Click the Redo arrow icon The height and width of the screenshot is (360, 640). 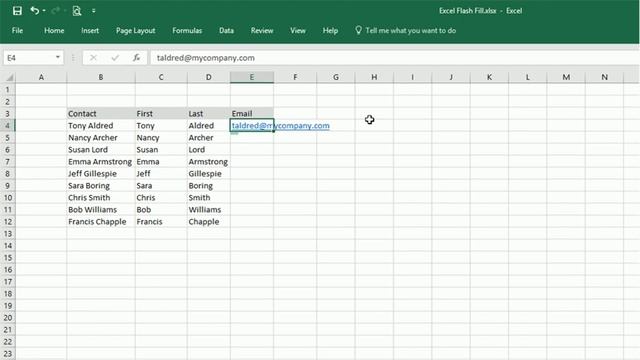56,11
